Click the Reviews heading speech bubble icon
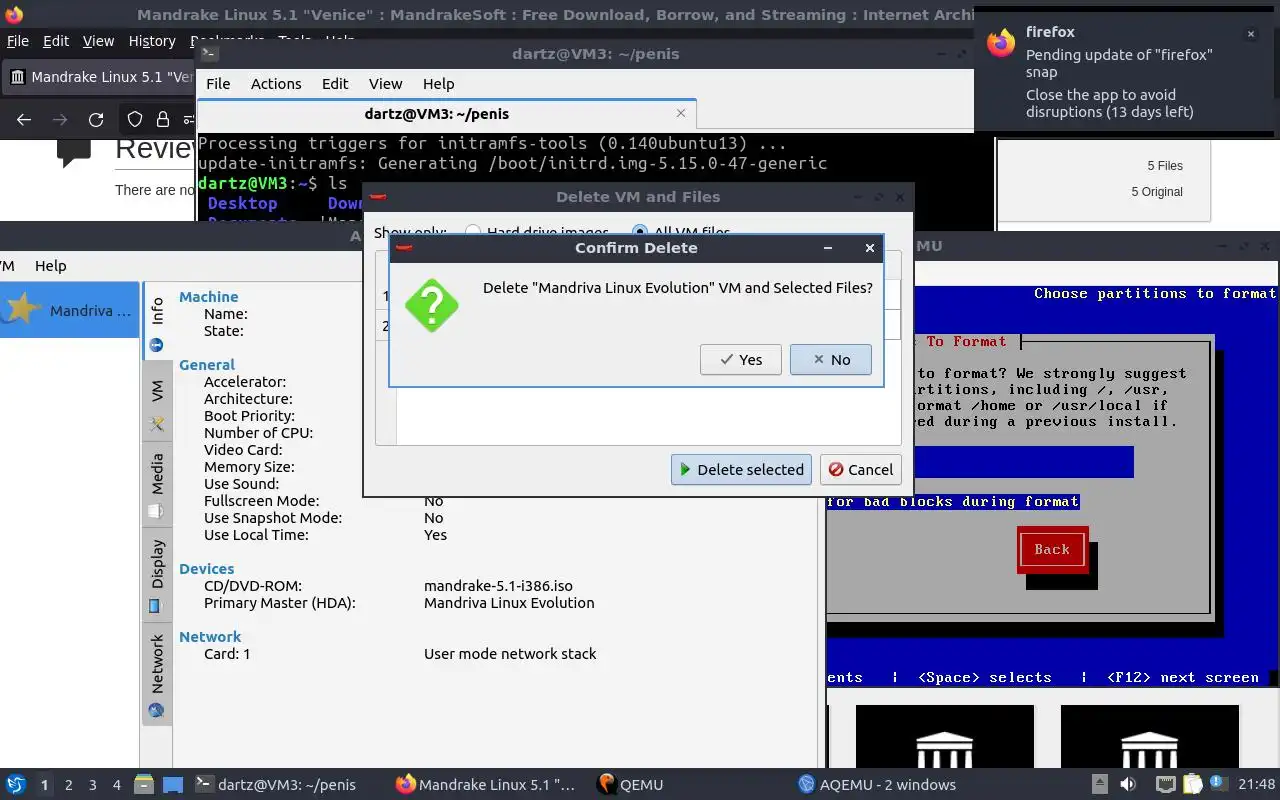This screenshot has height=800, width=1280. coord(73,152)
